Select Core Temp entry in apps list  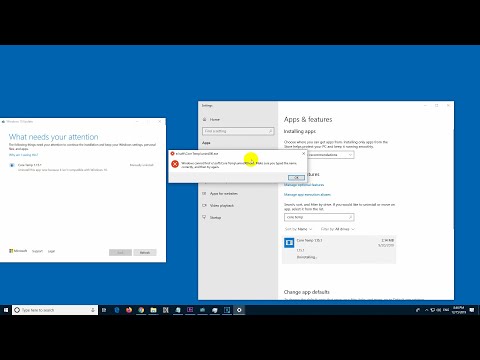[x=339, y=250]
